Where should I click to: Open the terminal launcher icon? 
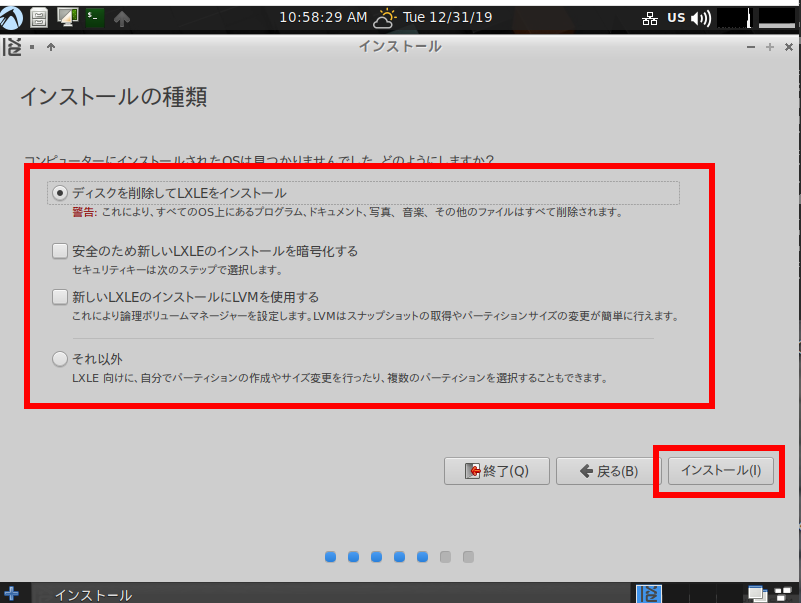[95, 18]
